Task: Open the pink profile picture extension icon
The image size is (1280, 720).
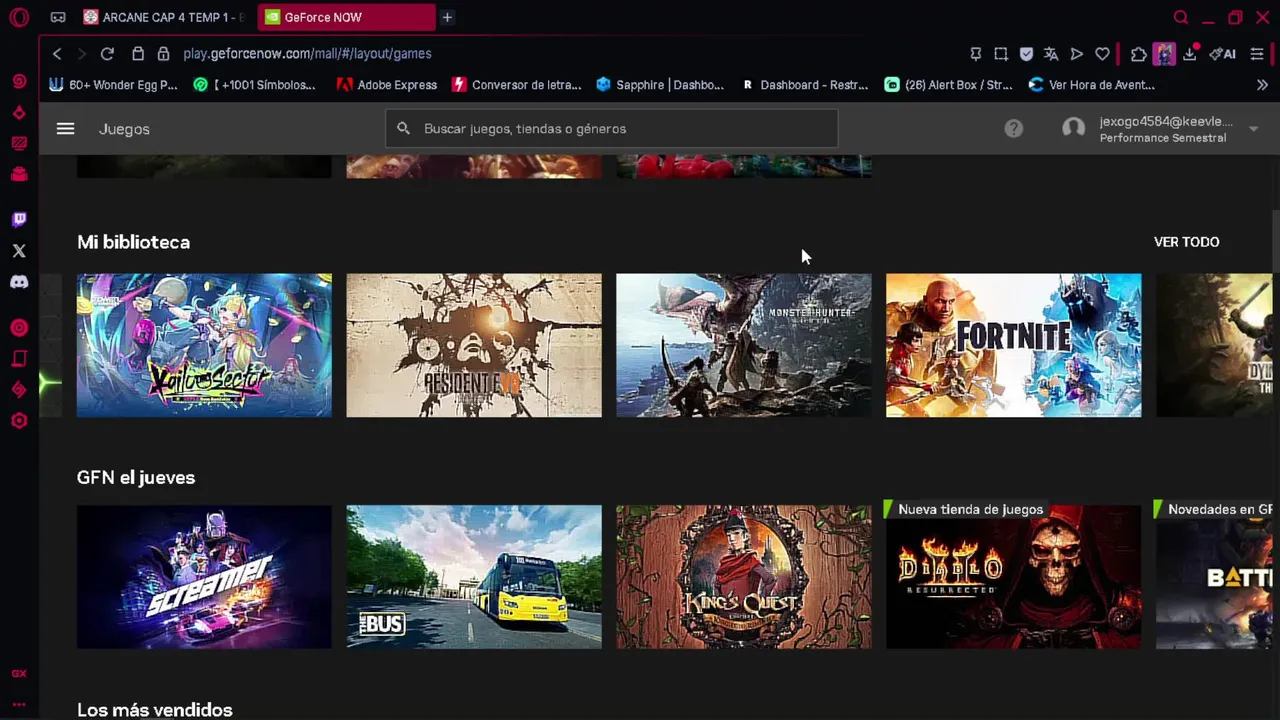Action: coord(1164,54)
